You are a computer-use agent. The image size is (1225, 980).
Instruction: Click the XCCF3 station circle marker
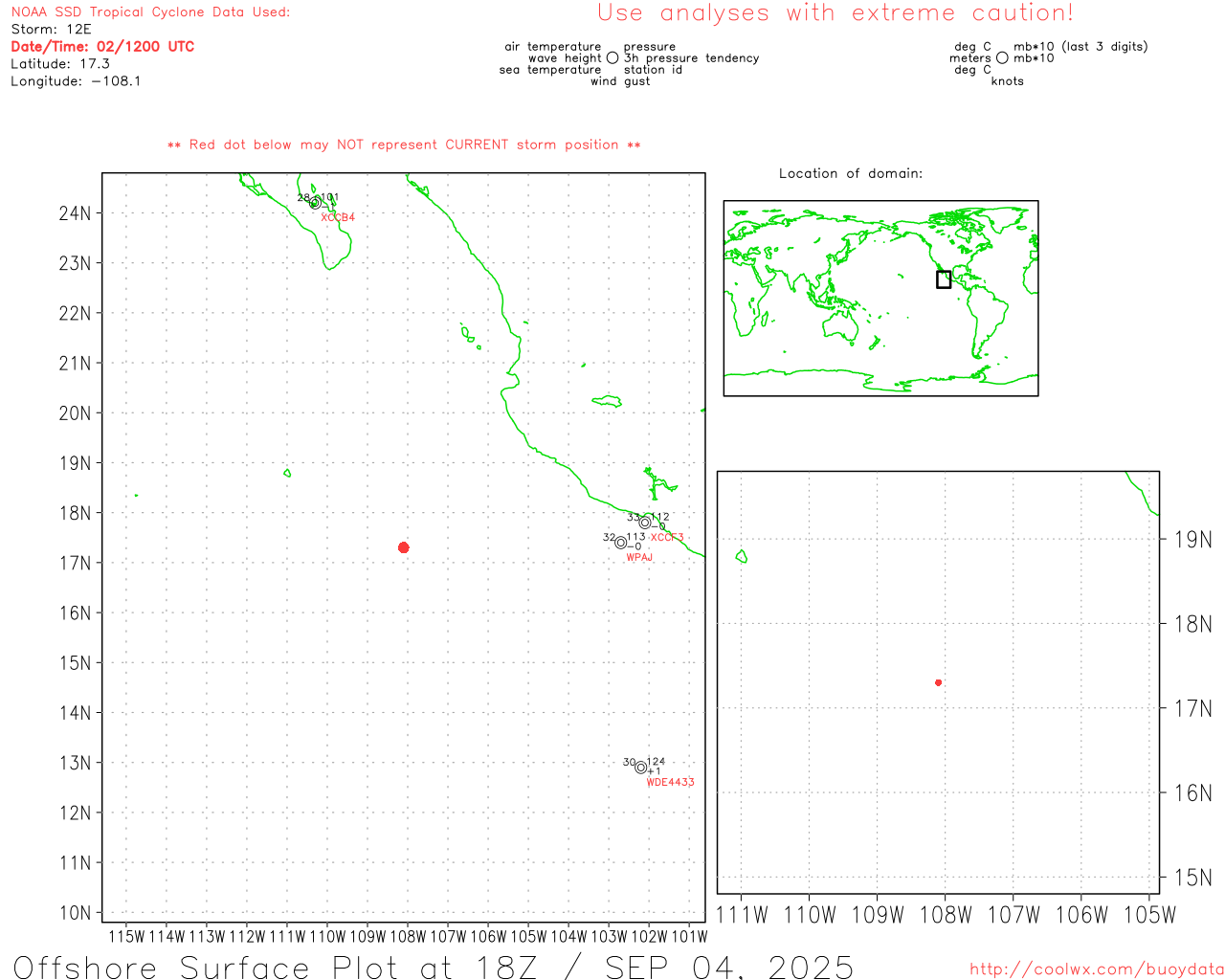pyautogui.click(x=645, y=523)
